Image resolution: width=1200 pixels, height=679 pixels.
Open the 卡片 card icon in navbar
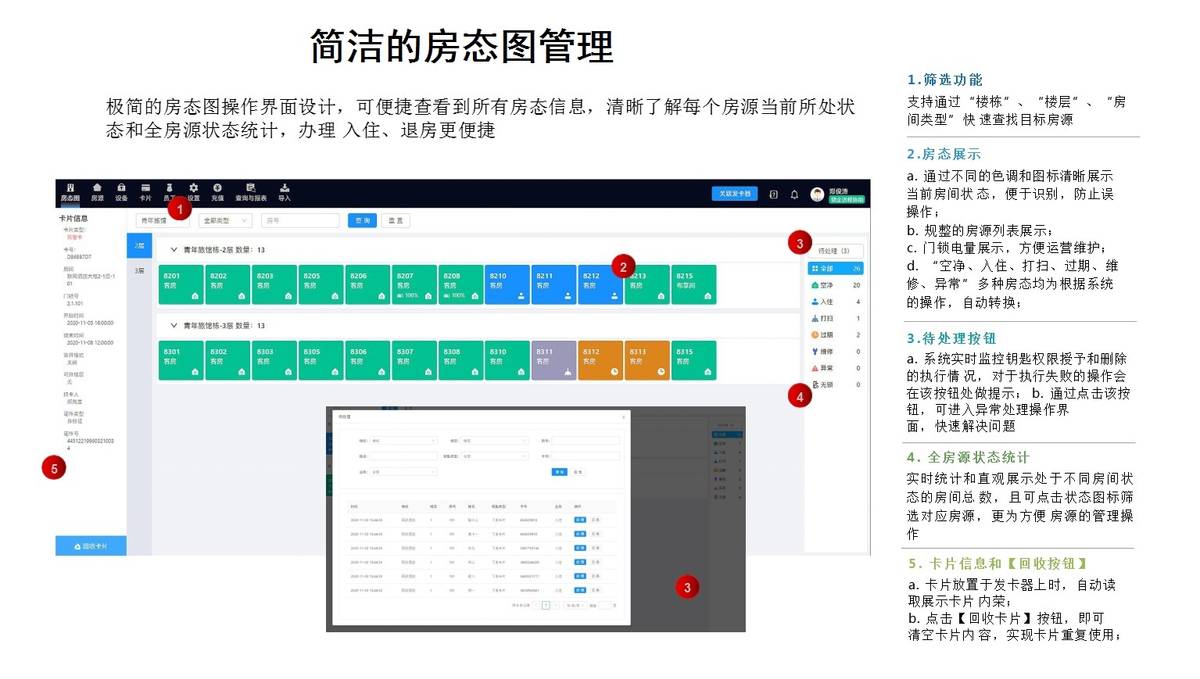(145, 192)
